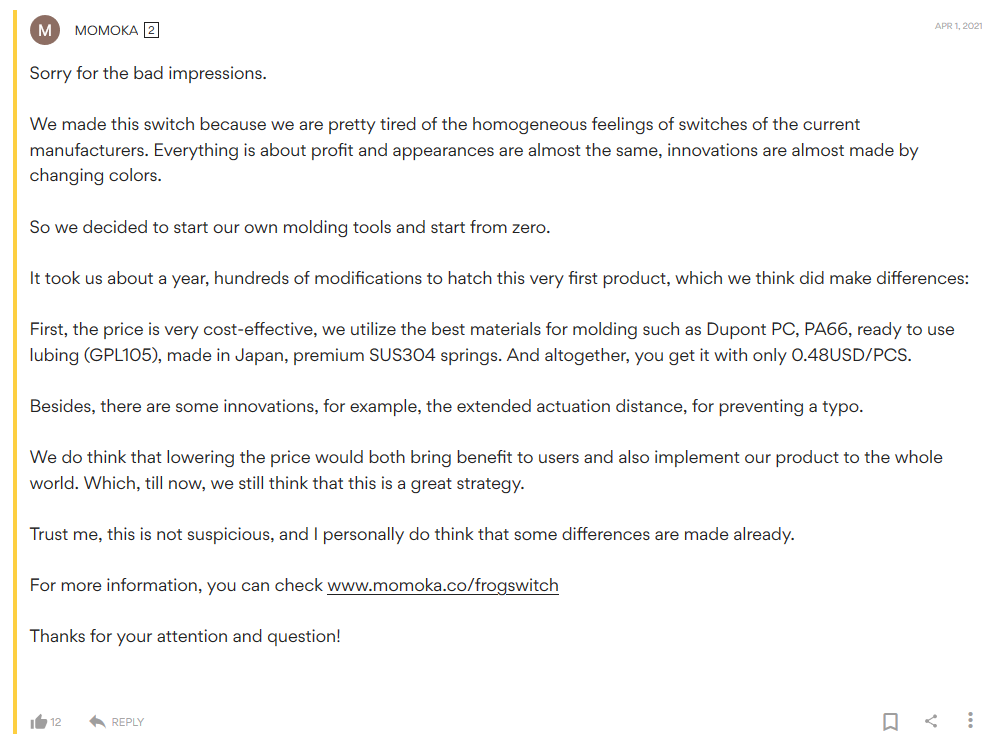Click the sentence about extended actuation distance
This screenshot has width=997, height=747.
[446, 406]
